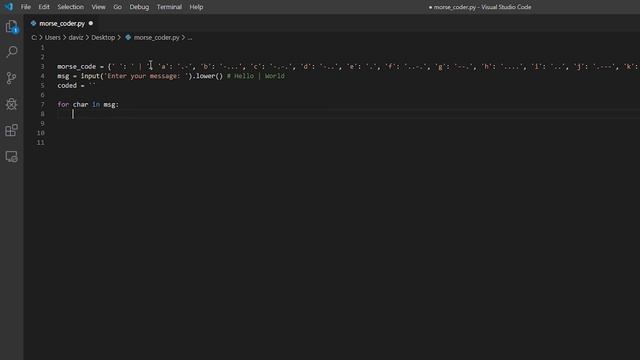This screenshot has height=360, width=640.
Task: Select the morse_coder.py editor tab
Action: click(62, 23)
